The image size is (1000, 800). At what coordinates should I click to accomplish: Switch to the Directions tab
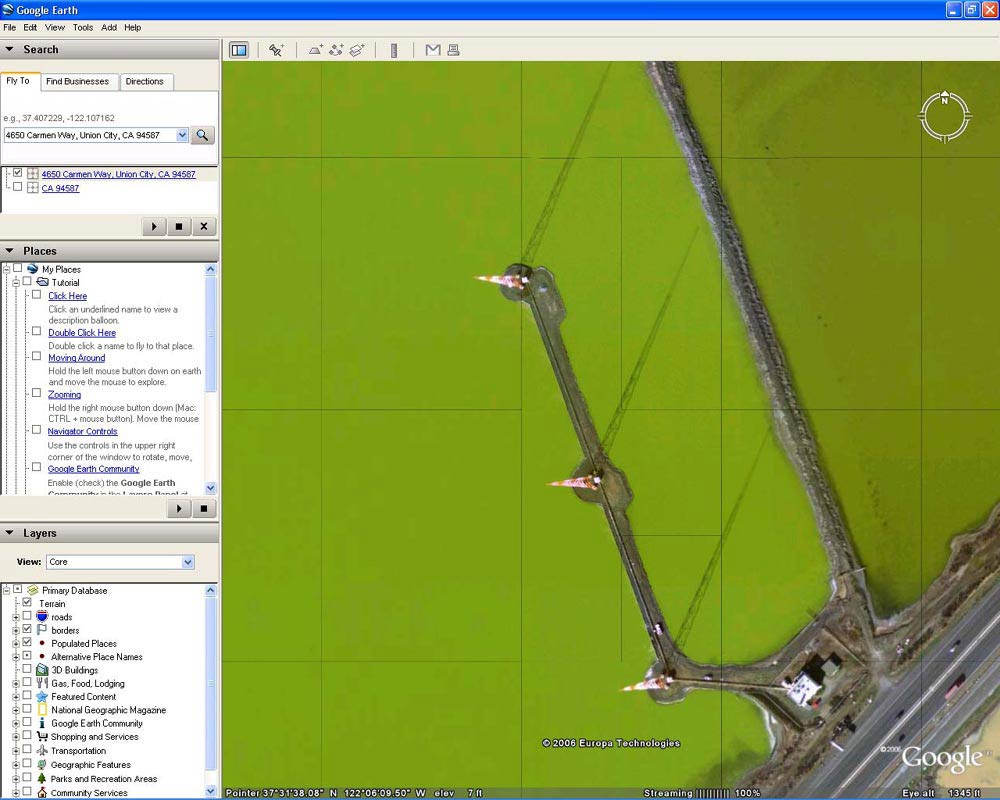pyautogui.click(x=145, y=82)
